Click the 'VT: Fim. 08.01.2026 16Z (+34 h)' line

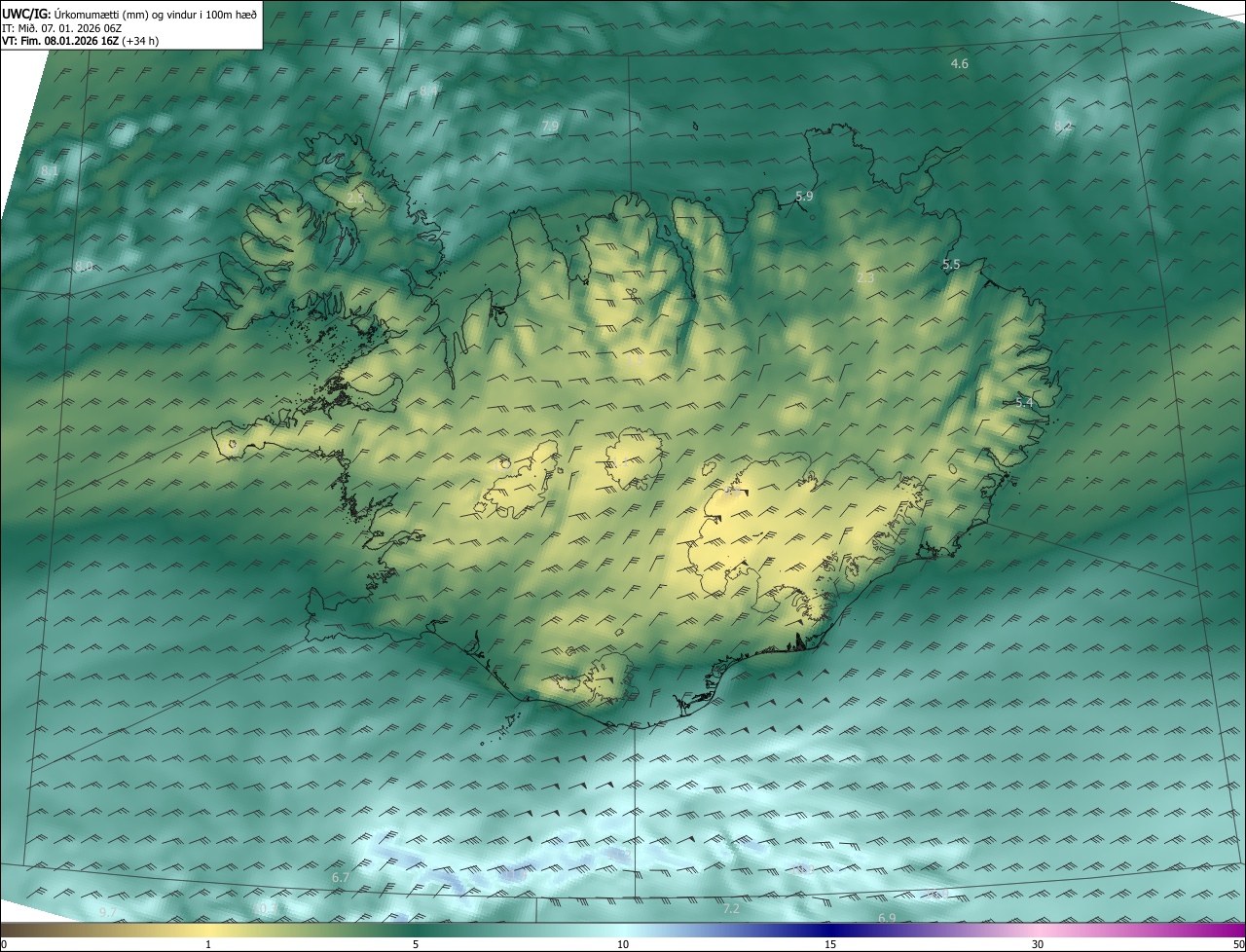pos(80,41)
